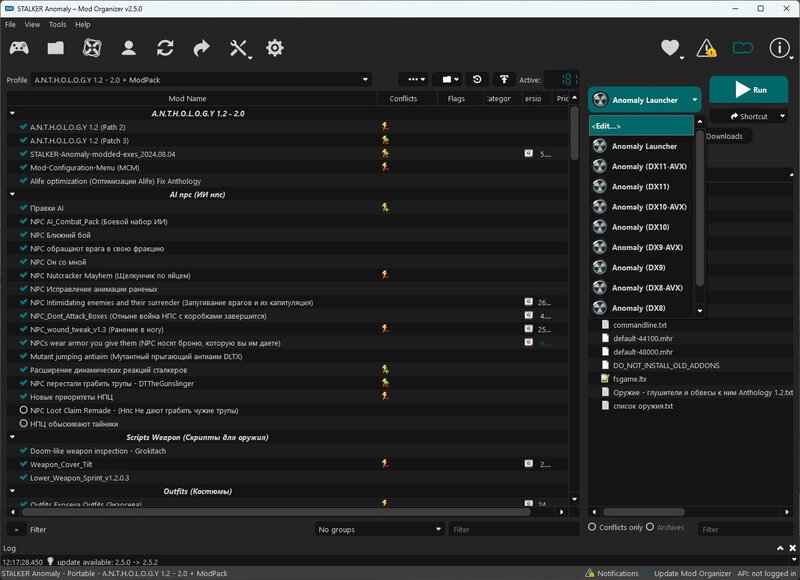
Task: Open settings gear icon in toolbar
Action: (274, 48)
